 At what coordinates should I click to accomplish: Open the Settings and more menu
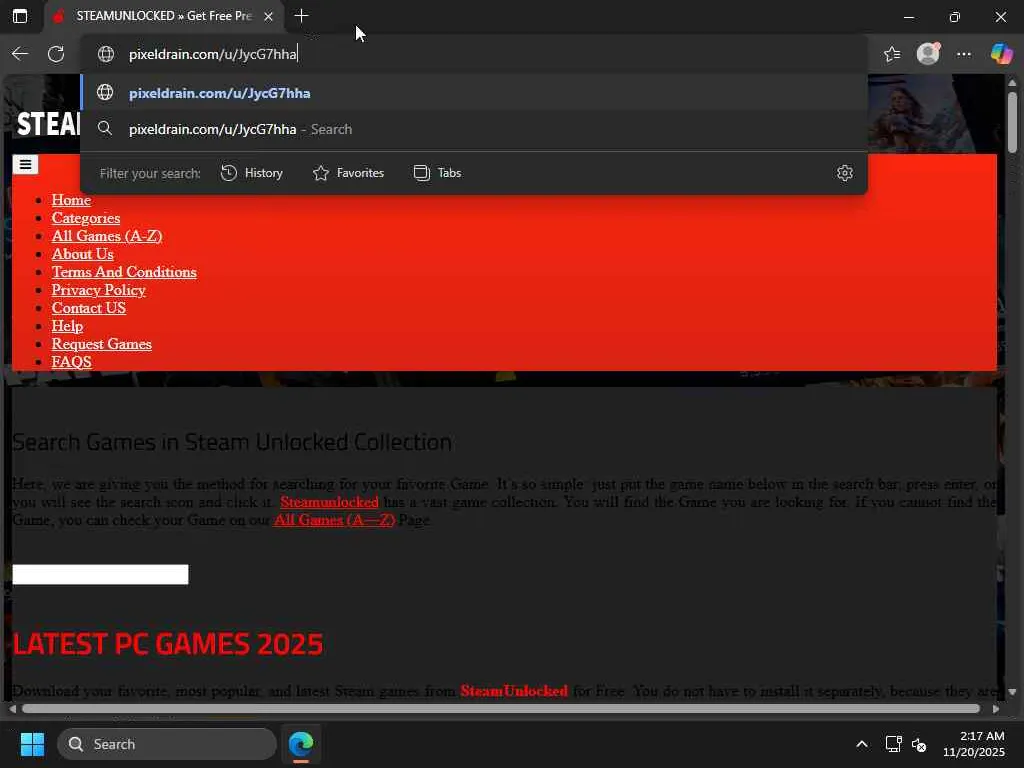click(x=964, y=54)
